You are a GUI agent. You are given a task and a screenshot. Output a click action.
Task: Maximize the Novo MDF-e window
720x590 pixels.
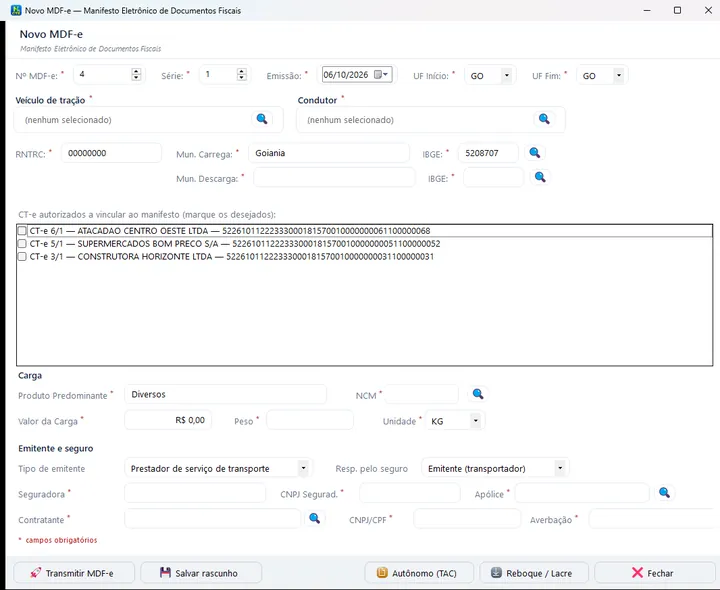point(677,10)
